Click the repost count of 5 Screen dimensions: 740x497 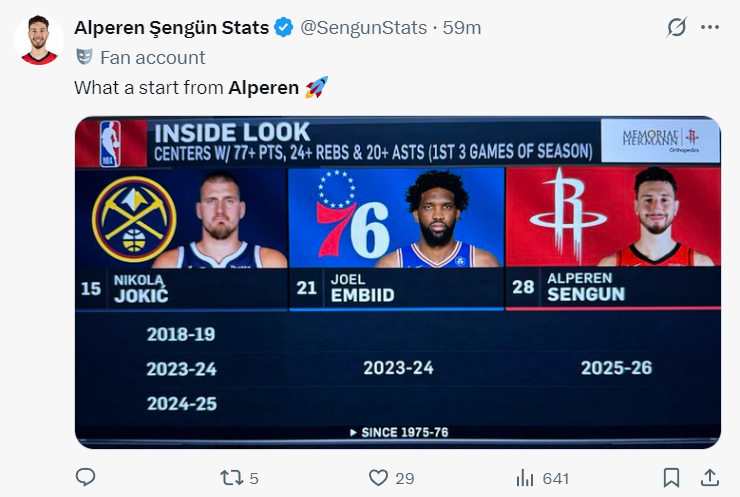coord(254,478)
